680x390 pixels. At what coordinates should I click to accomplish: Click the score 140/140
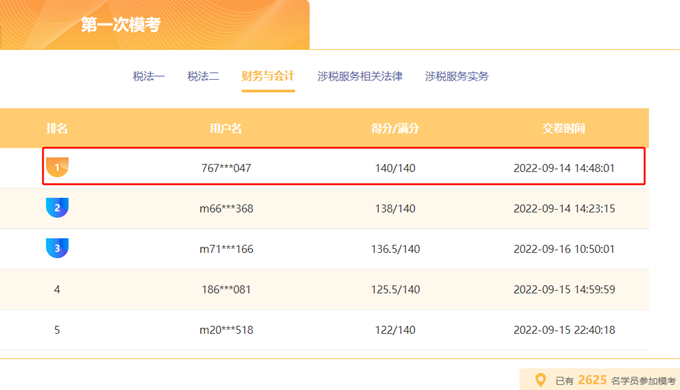[x=395, y=168]
